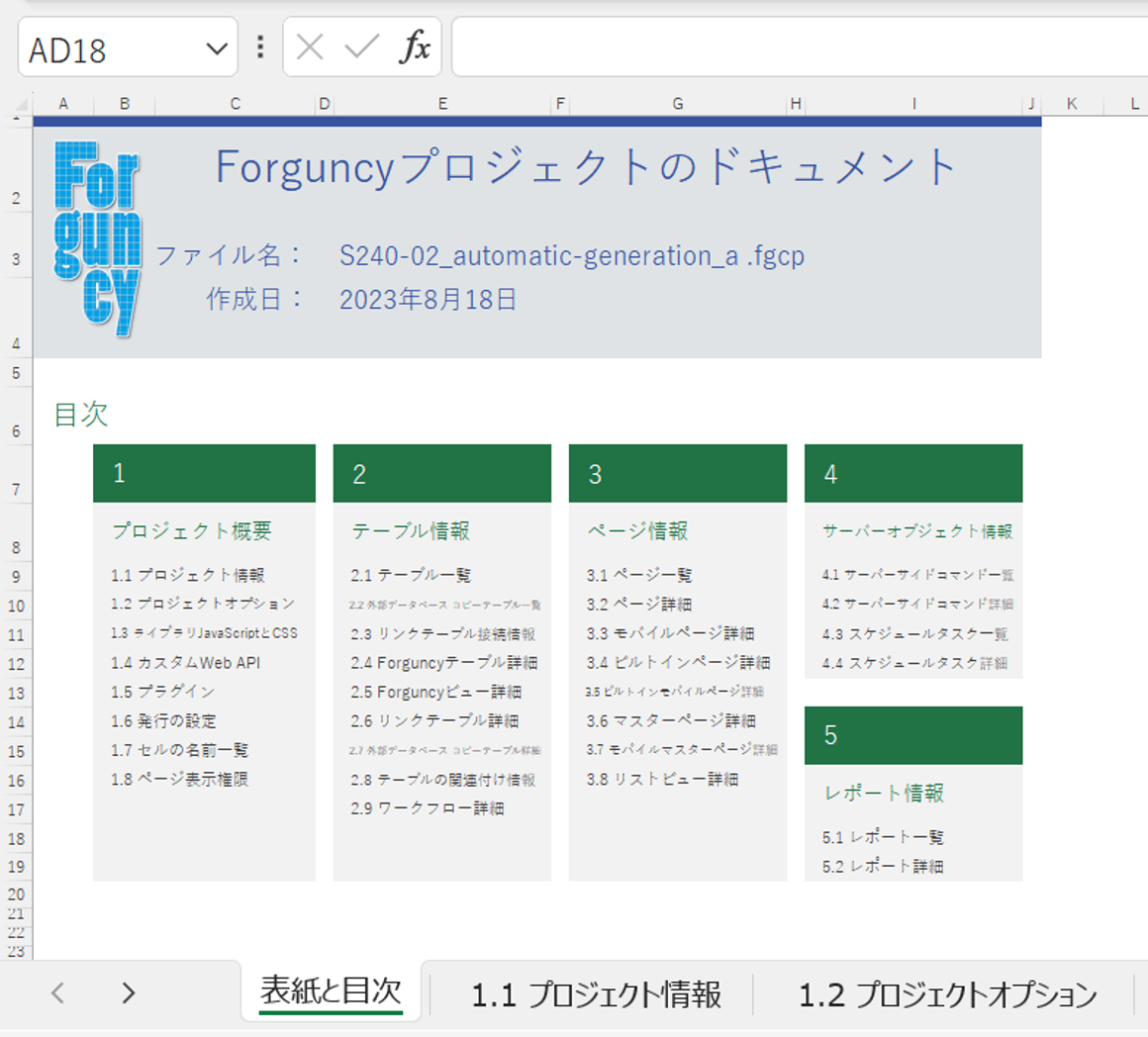This screenshot has height=1037, width=1148.
Task: Open link 4.1 サーバーサイドコマンド一覧
Action: (x=917, y=575)
